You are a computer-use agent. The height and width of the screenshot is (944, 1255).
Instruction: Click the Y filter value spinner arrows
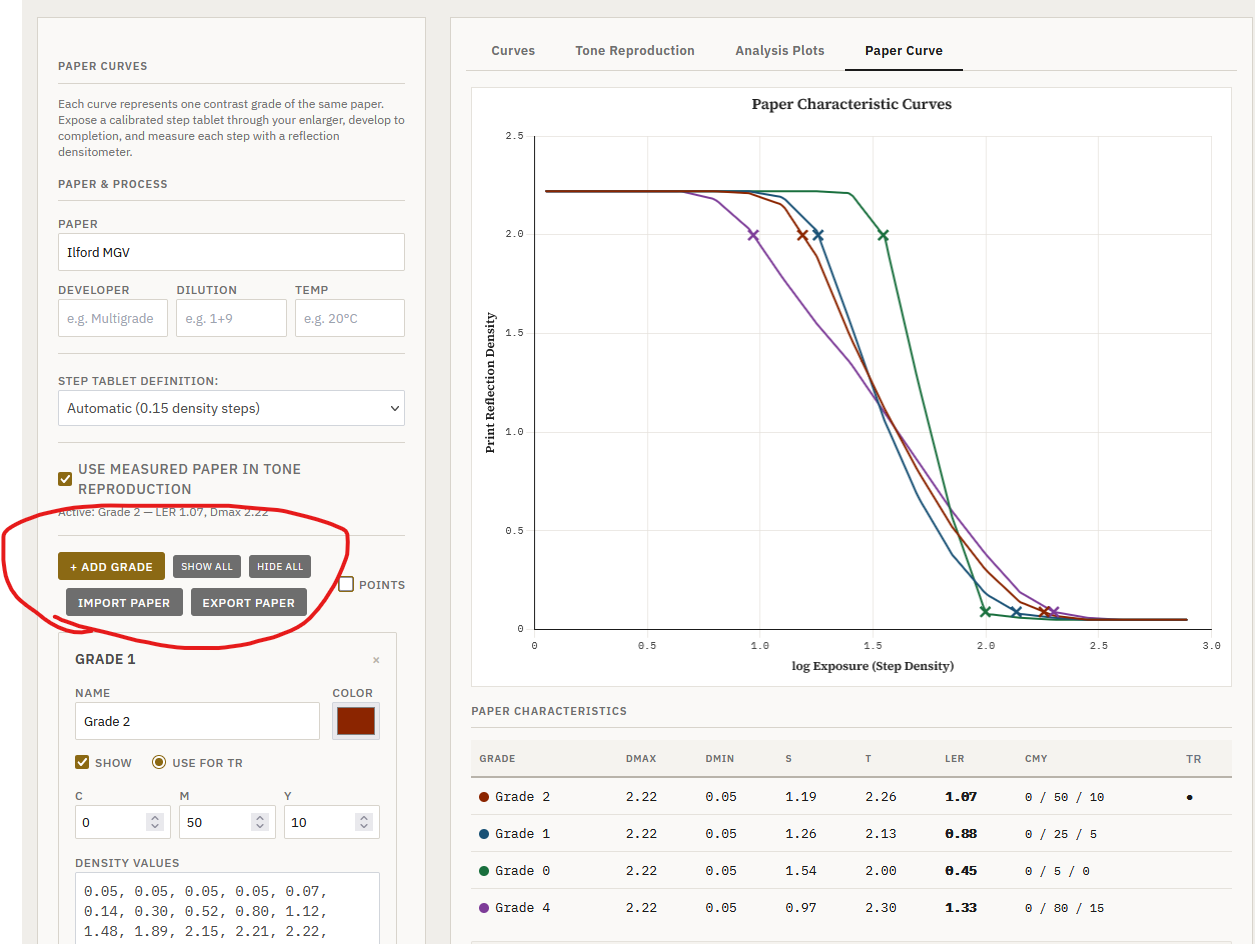click(x=364, y=822)
